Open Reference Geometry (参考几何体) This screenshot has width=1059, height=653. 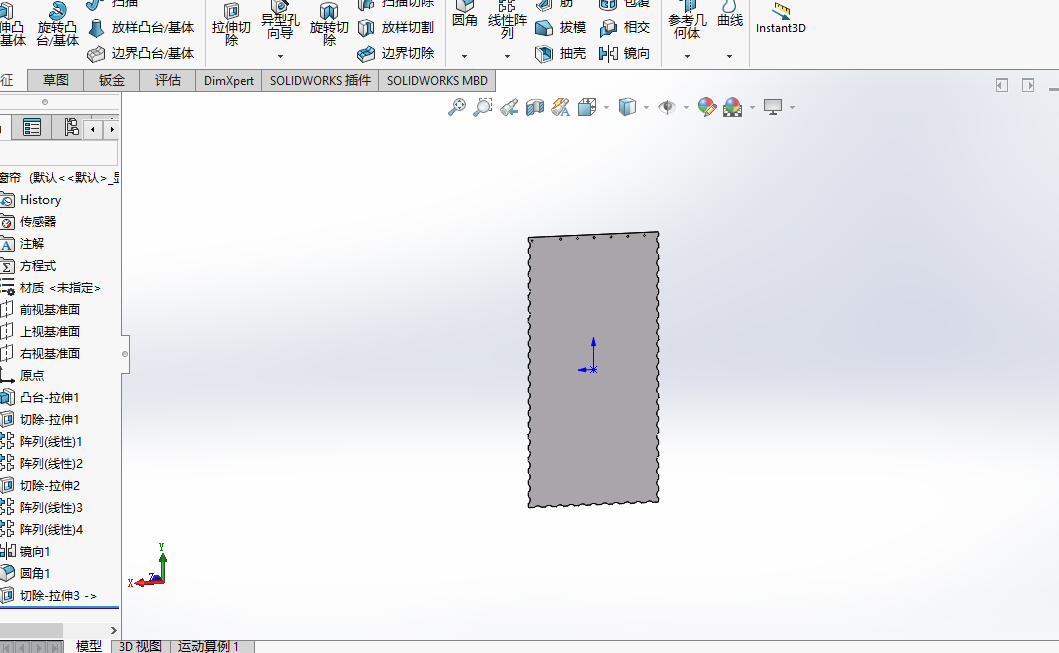pos(688,21)
